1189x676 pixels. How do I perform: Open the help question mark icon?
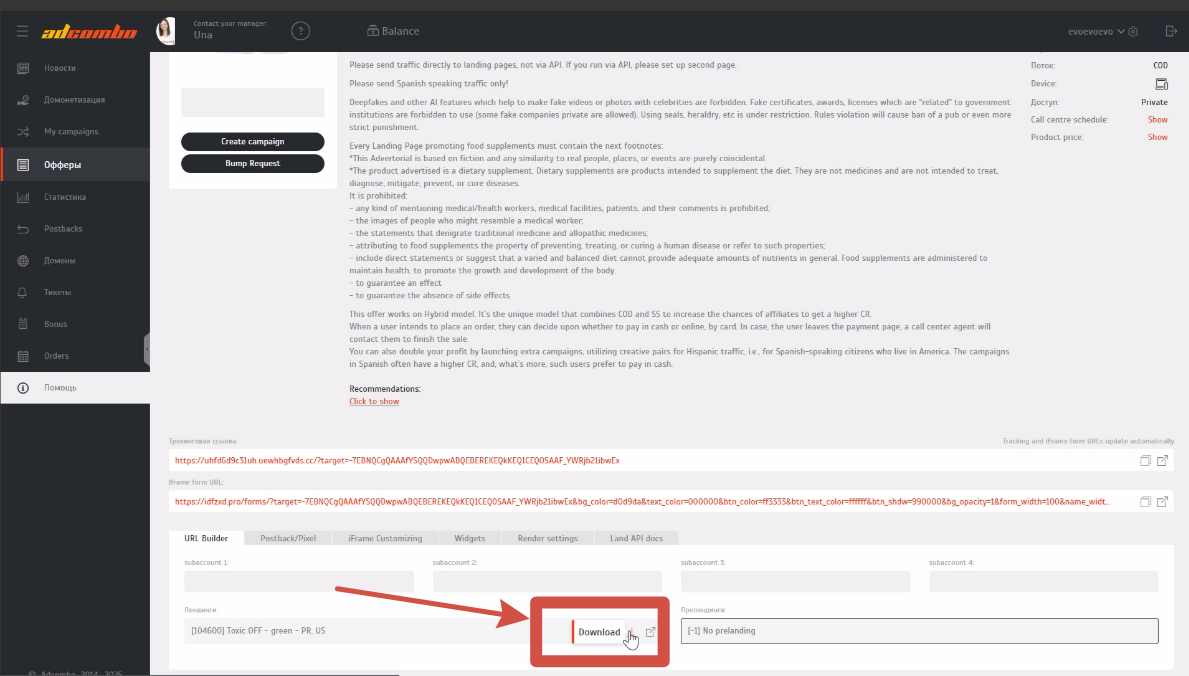pos(300,31)
